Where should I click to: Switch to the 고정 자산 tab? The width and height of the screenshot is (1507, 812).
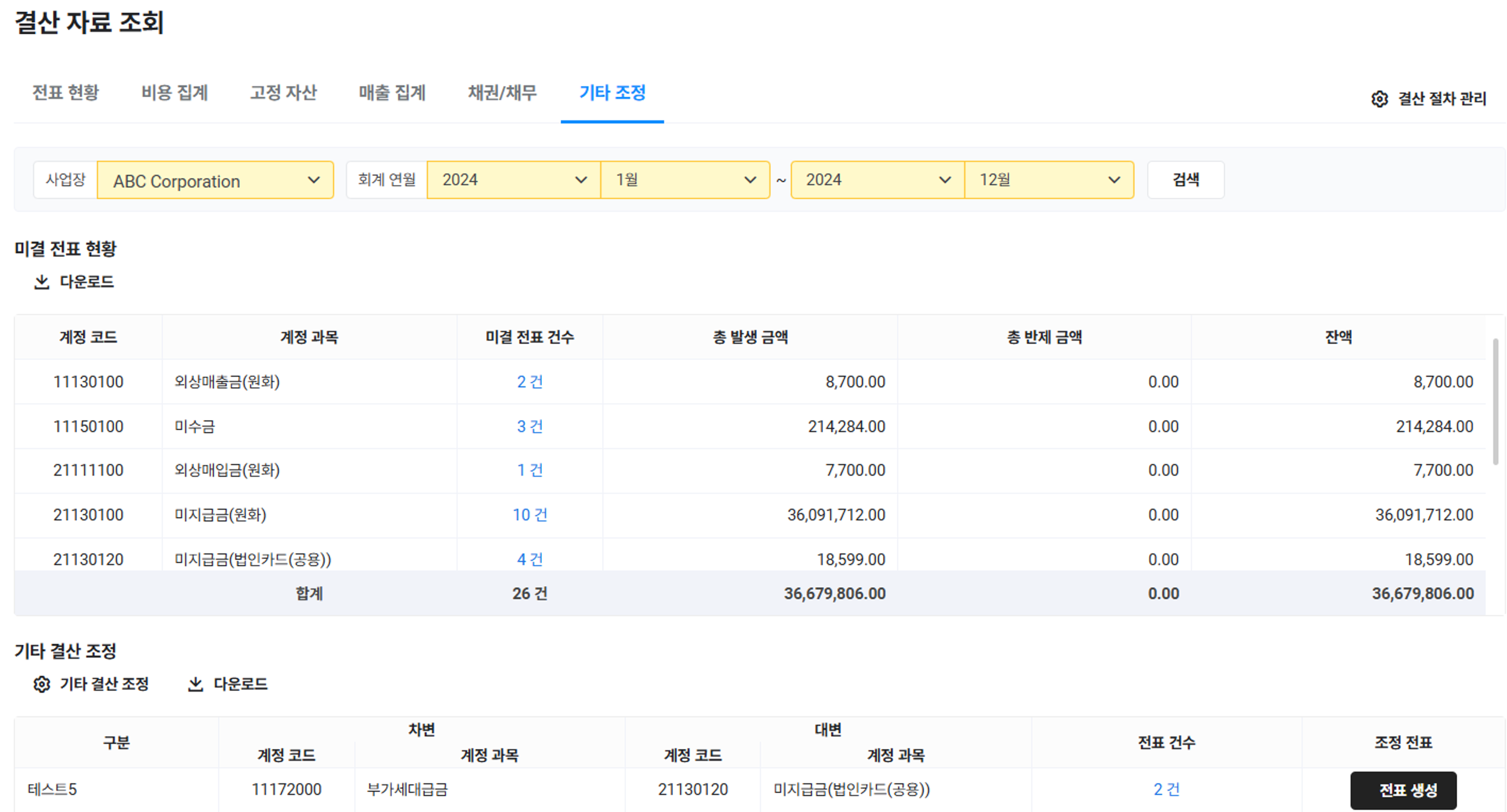point(283,92)
